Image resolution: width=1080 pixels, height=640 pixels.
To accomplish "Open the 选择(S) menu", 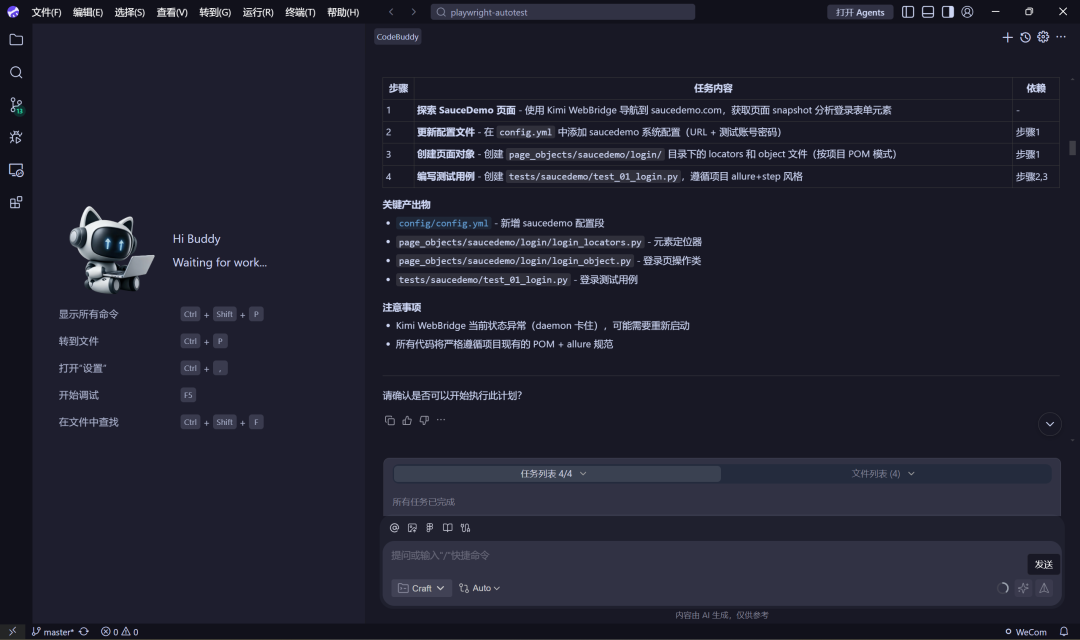I will [129, 12].
